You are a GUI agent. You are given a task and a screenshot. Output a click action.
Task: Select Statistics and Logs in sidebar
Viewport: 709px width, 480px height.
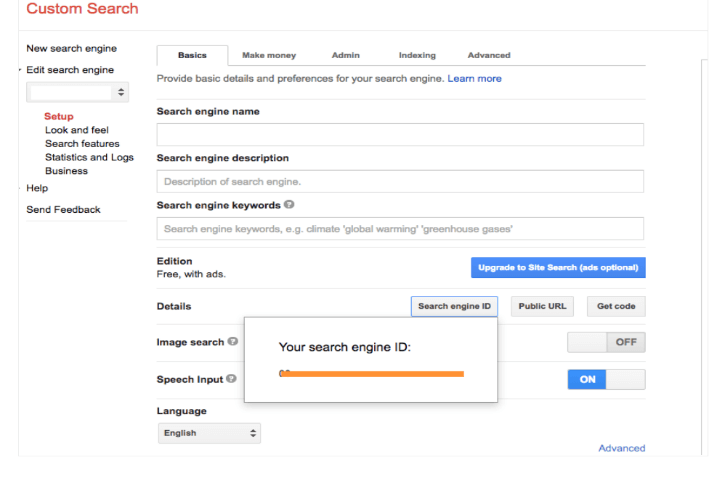[x=90, y=157]
